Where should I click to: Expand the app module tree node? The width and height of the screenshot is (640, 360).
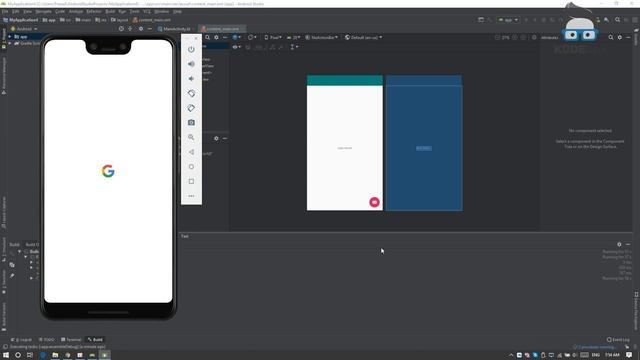point(10,37)
